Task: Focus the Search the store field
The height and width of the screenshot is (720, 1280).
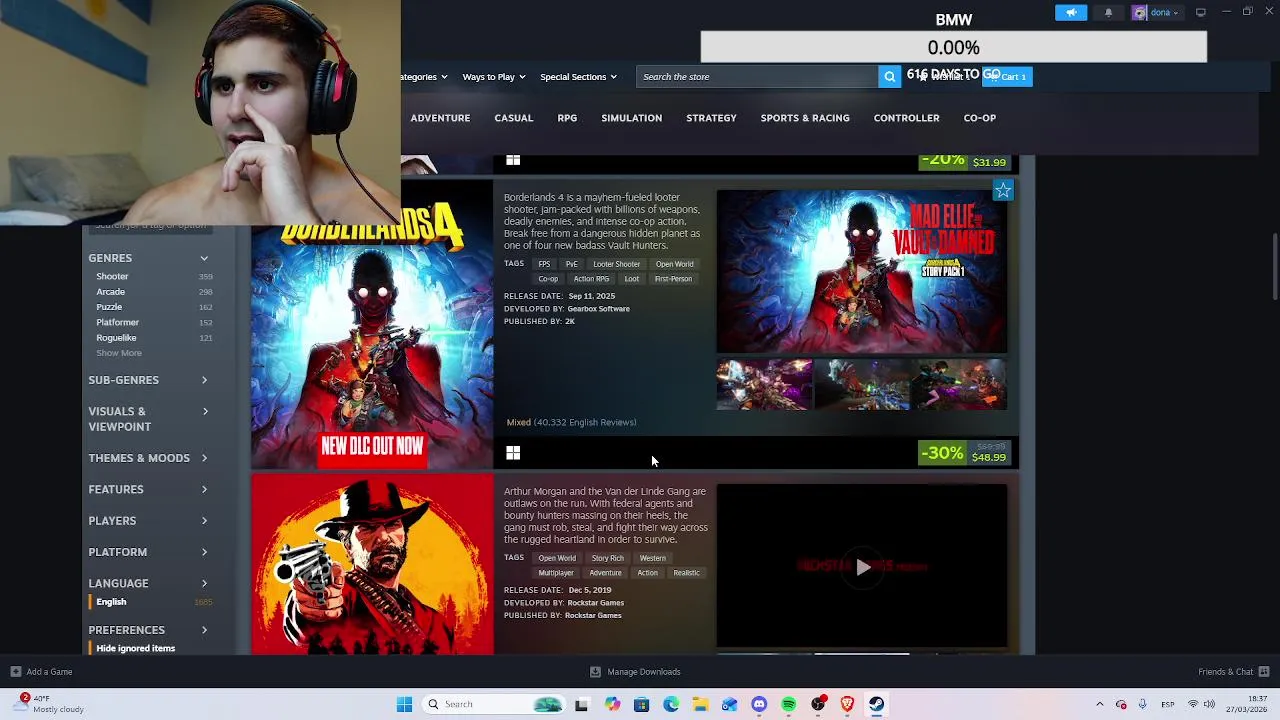Action: 757,77
